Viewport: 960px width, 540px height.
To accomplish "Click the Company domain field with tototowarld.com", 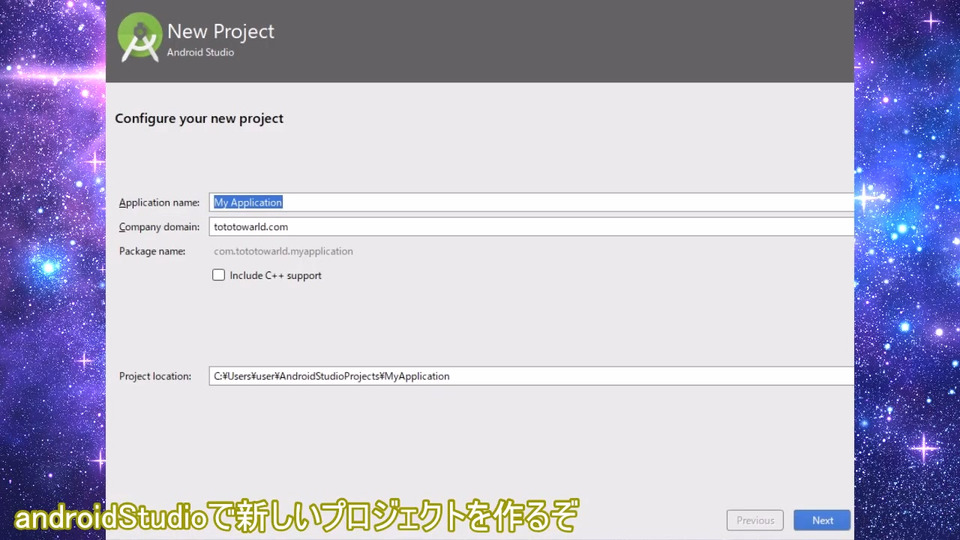I will point(531,227).
